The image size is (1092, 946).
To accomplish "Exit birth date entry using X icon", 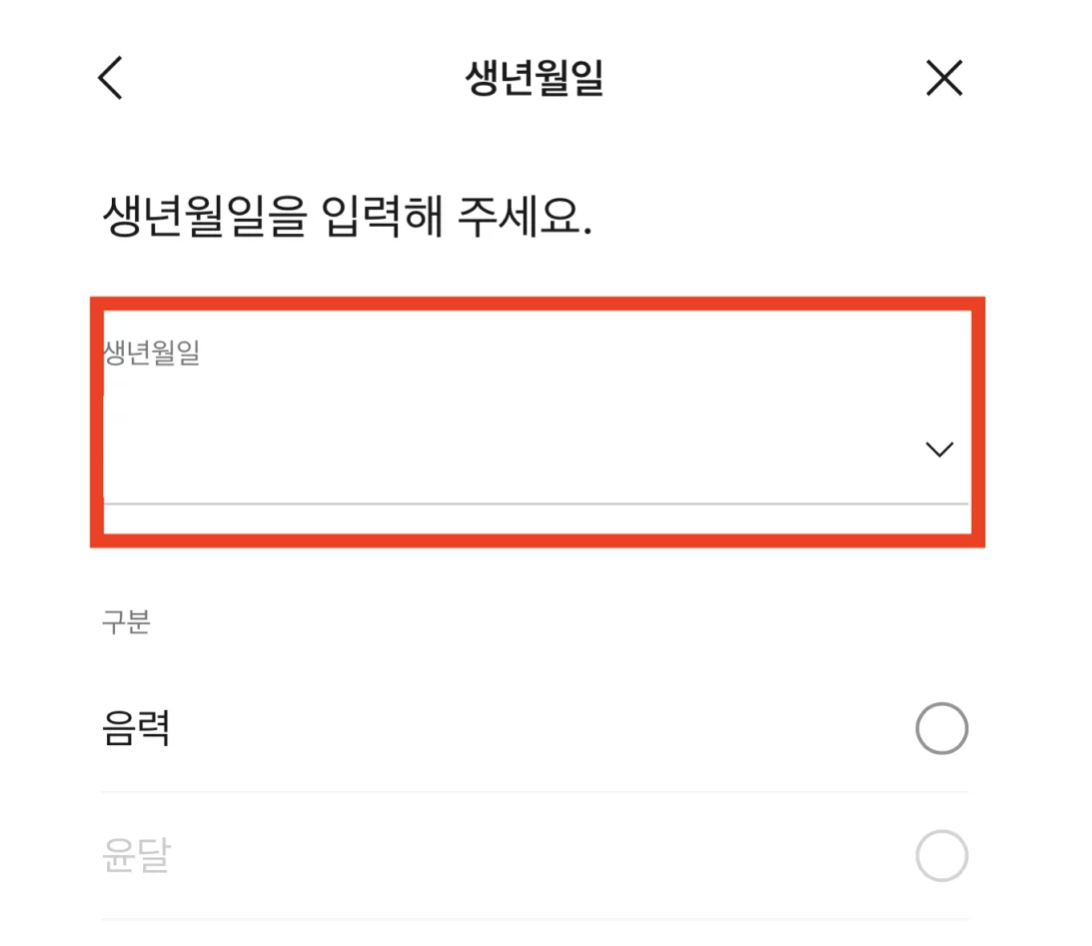I will coord(944,78).
